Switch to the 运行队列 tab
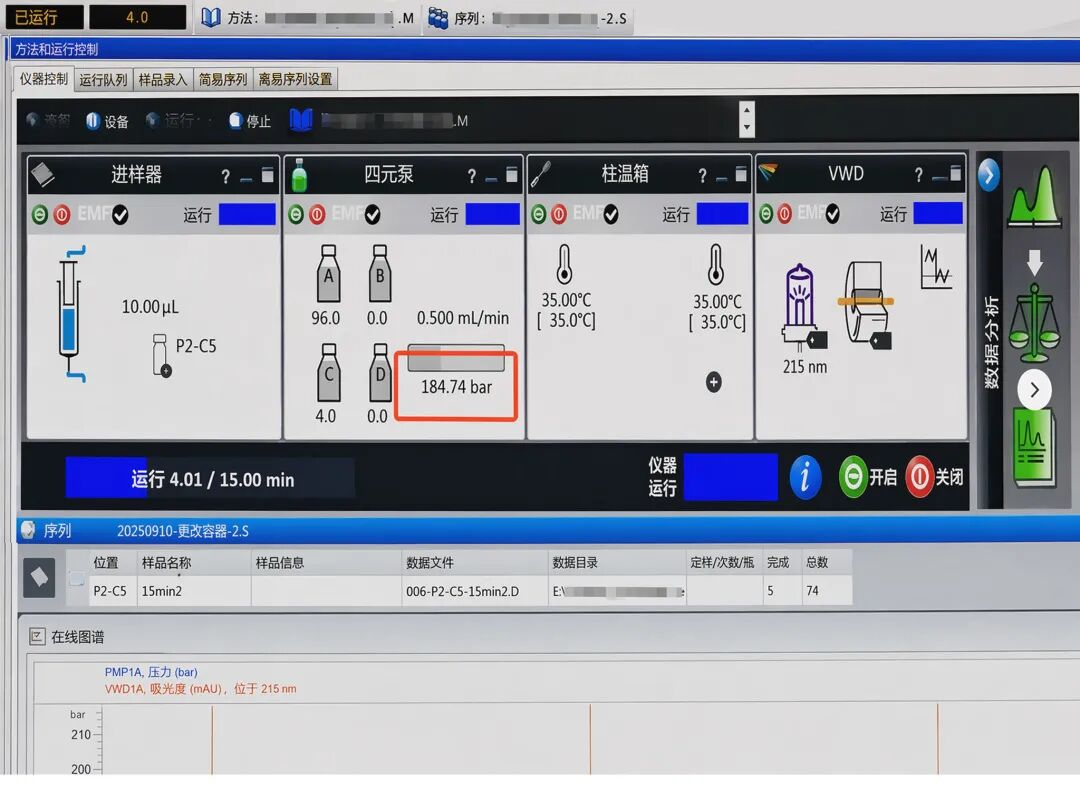This screenshot has height=810, width=1080. click(103, 80)
